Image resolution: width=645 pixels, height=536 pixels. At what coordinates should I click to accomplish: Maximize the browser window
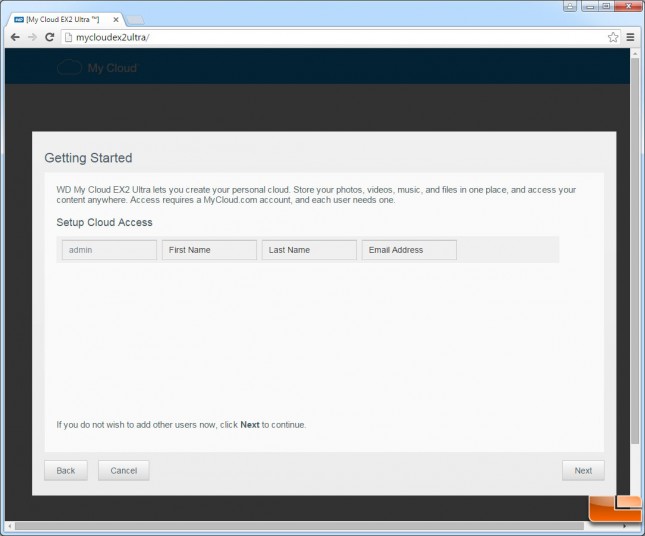click(x=606, y=6)
